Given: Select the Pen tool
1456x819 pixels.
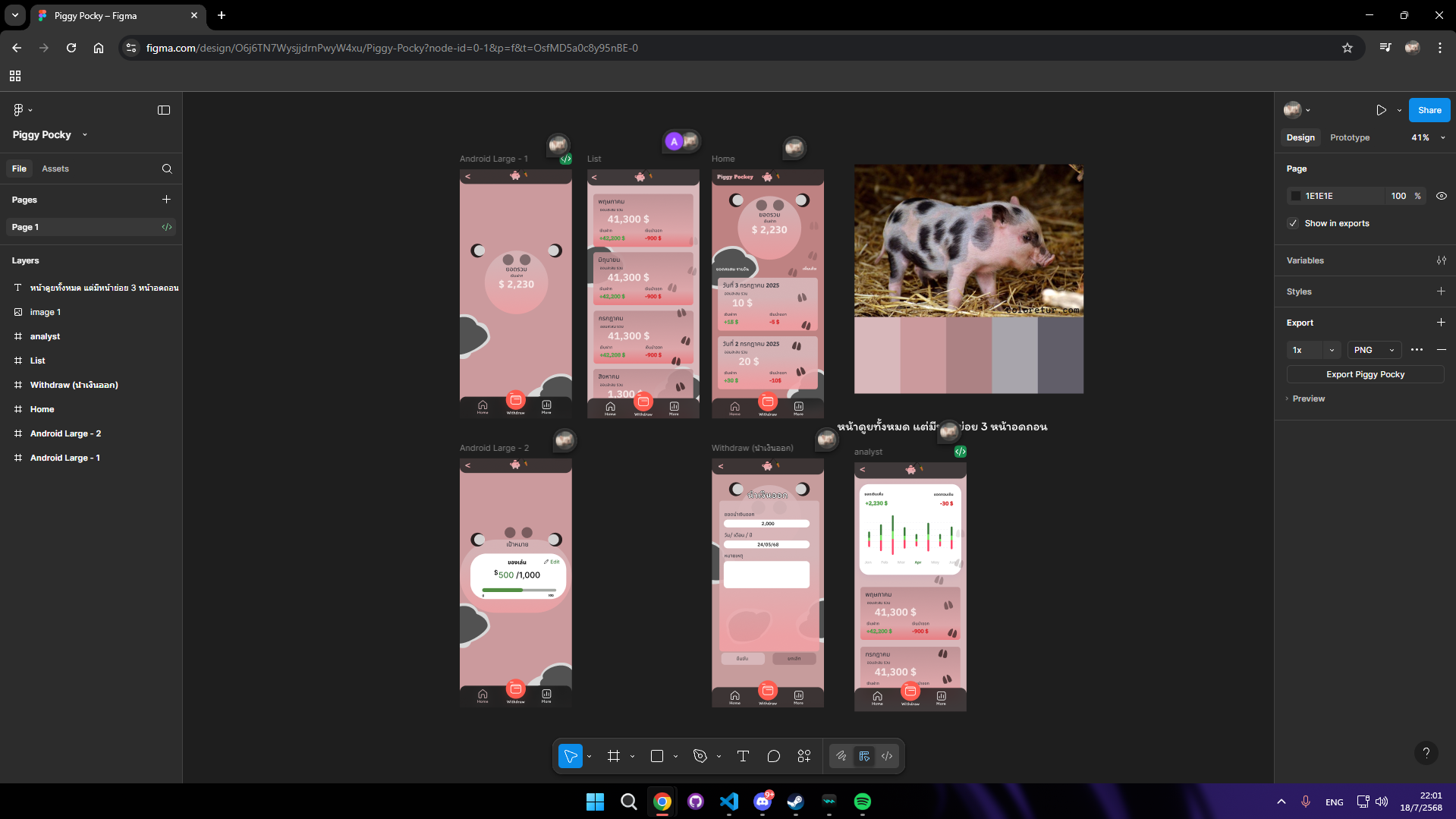Looking at the screenshot, I should click(700, 756).
